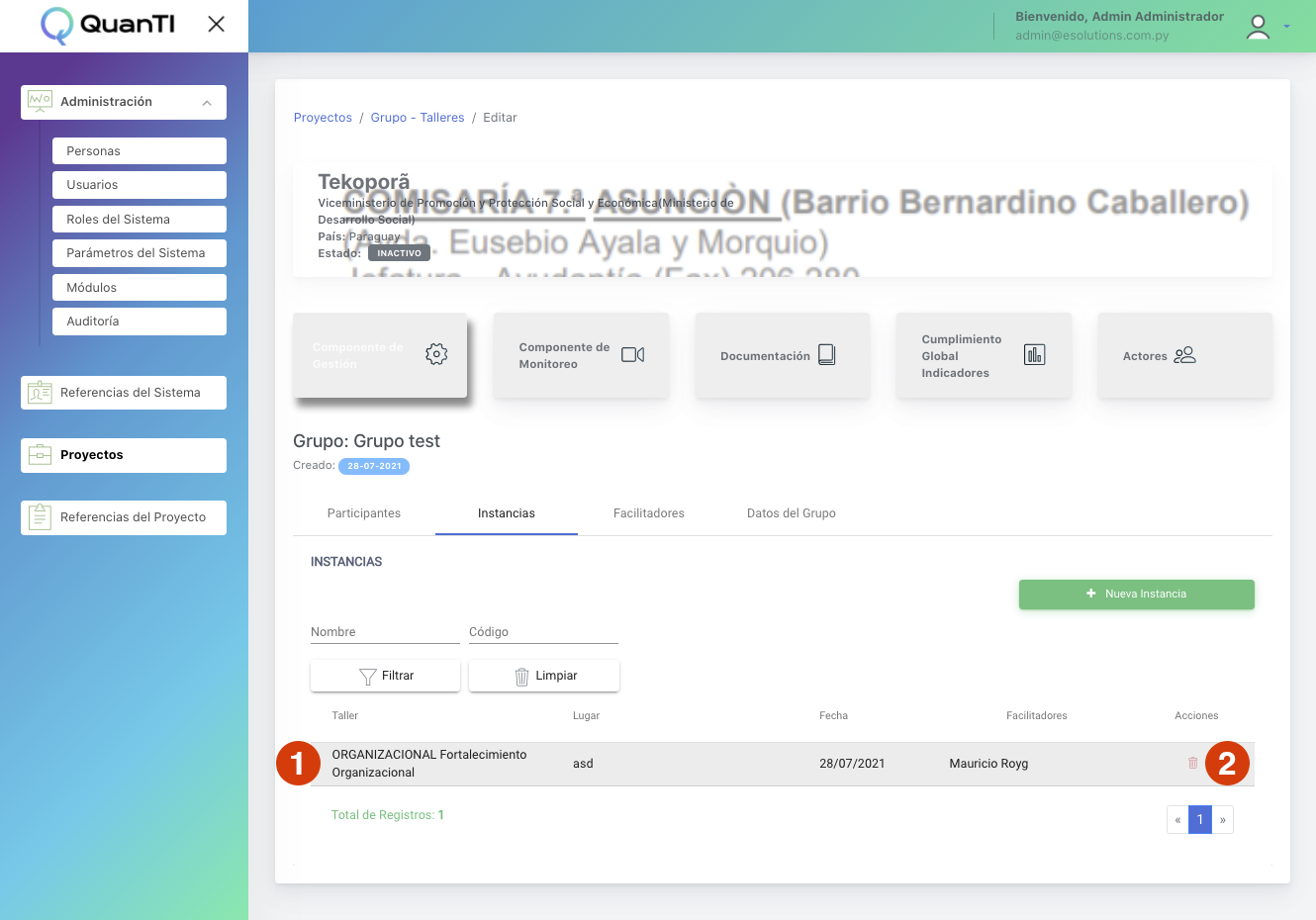Click the Facilitadores column header
Viewport: 1316px width, 920px height.
click(x=1037, y=715)
